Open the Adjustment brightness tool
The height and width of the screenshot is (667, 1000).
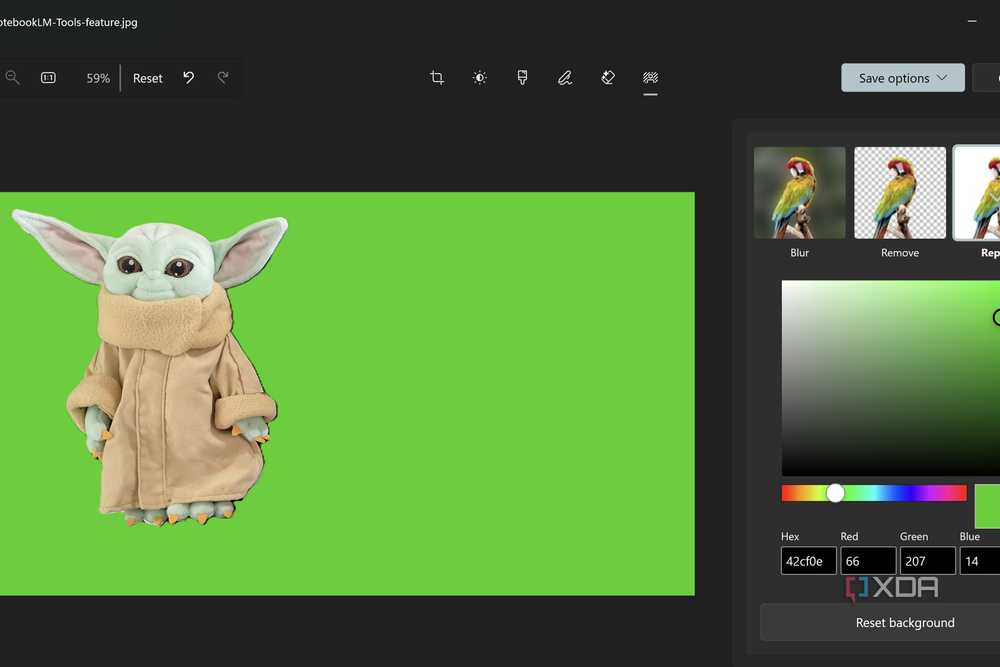[480, 78]
